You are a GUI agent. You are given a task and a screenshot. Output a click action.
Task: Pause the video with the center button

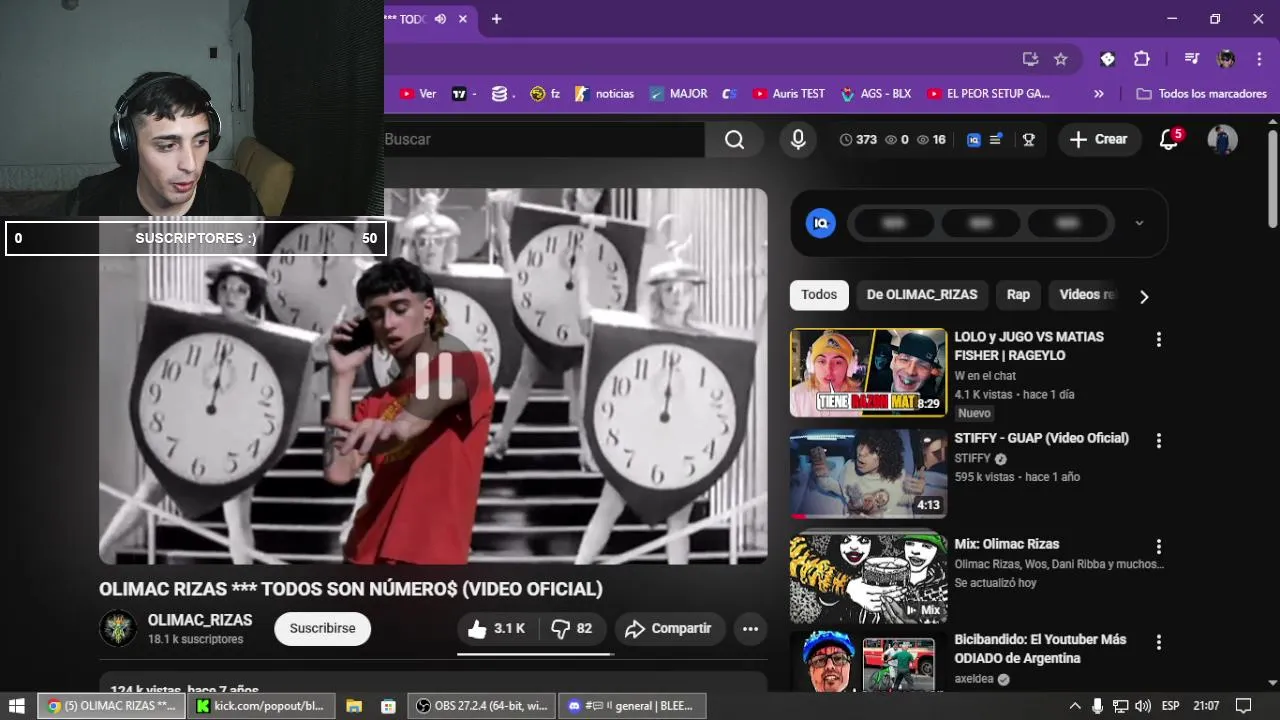pos(433,376)
